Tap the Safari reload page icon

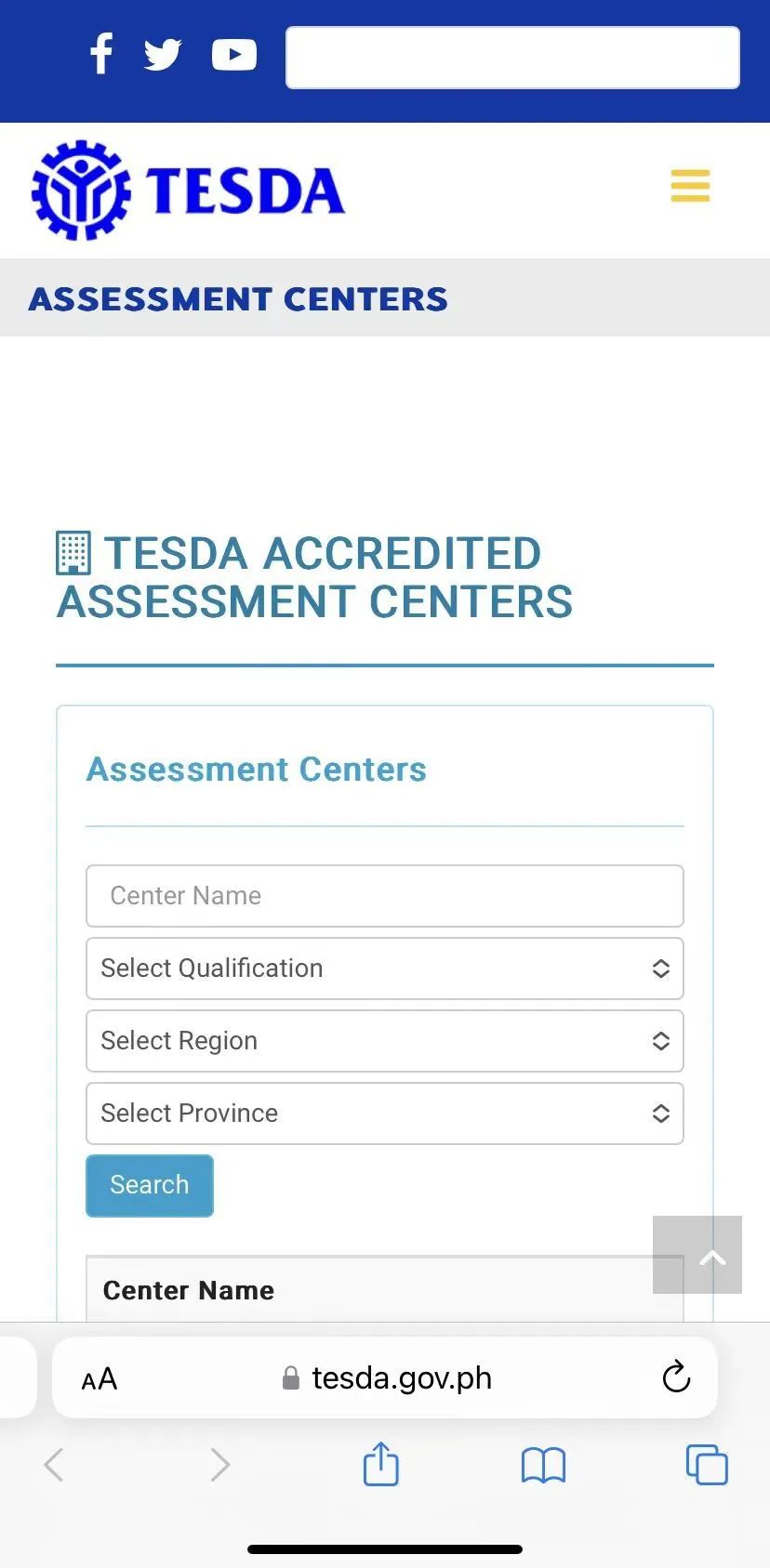click(676, 1377)
